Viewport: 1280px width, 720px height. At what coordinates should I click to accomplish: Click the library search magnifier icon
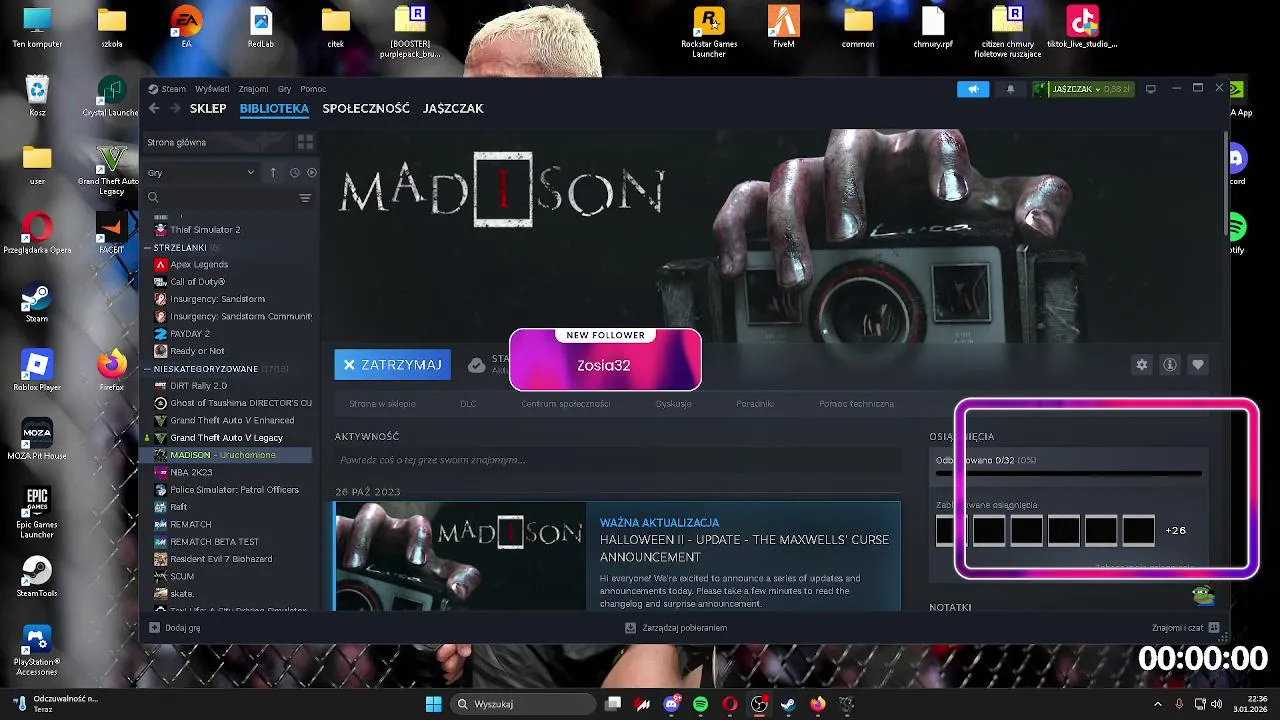[x=153, y=198]
